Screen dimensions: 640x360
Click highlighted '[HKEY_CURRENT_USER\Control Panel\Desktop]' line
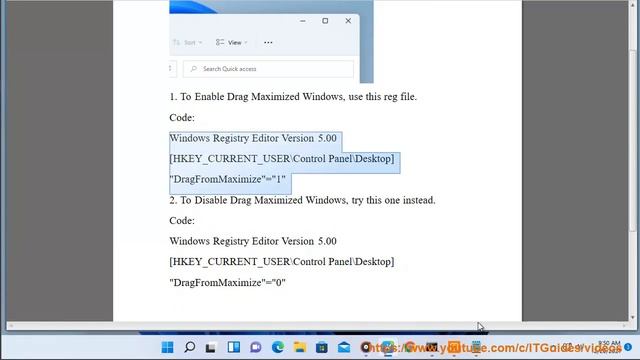[x=282, y=159]
